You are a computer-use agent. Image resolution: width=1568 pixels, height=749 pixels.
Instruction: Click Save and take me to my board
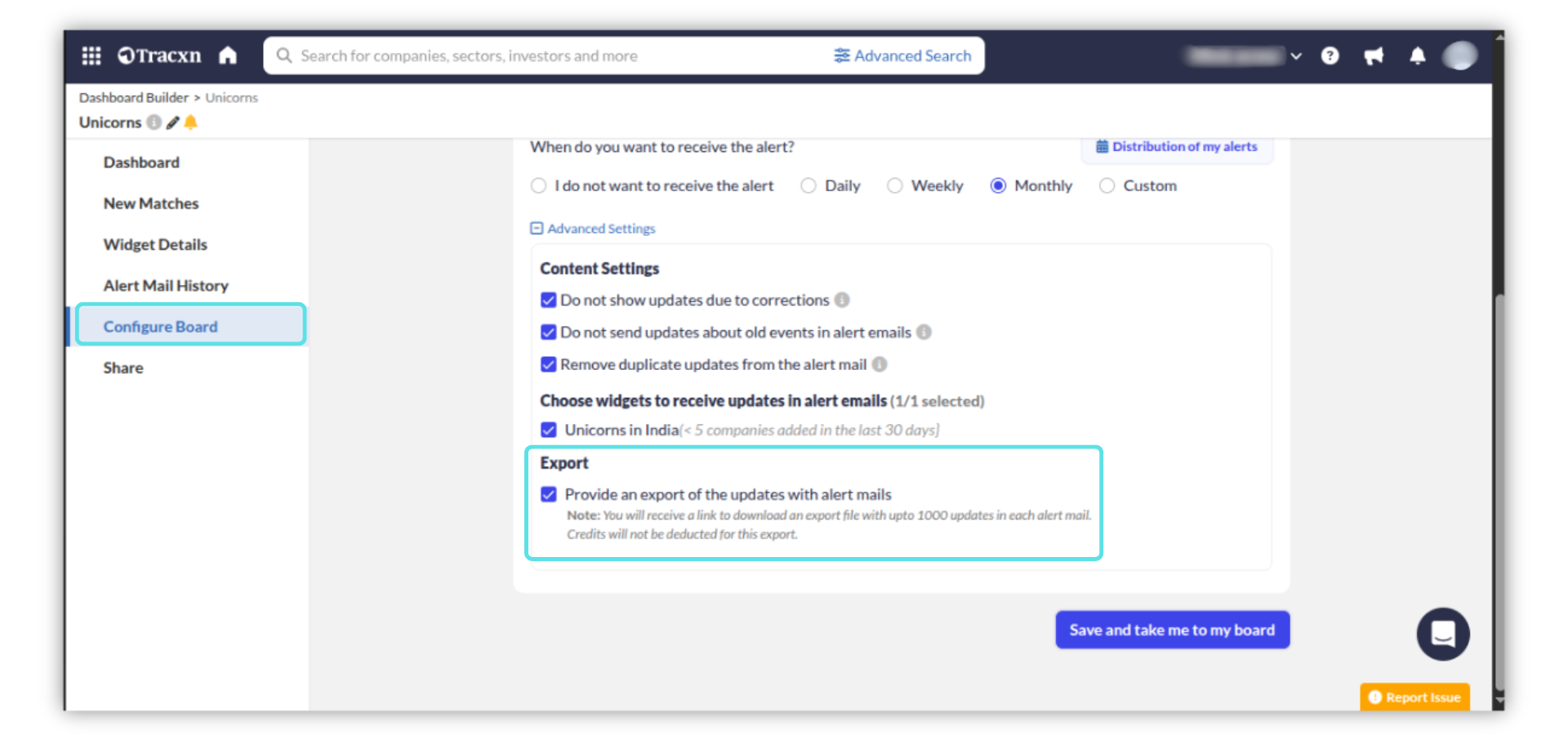tap(1172, 630)
